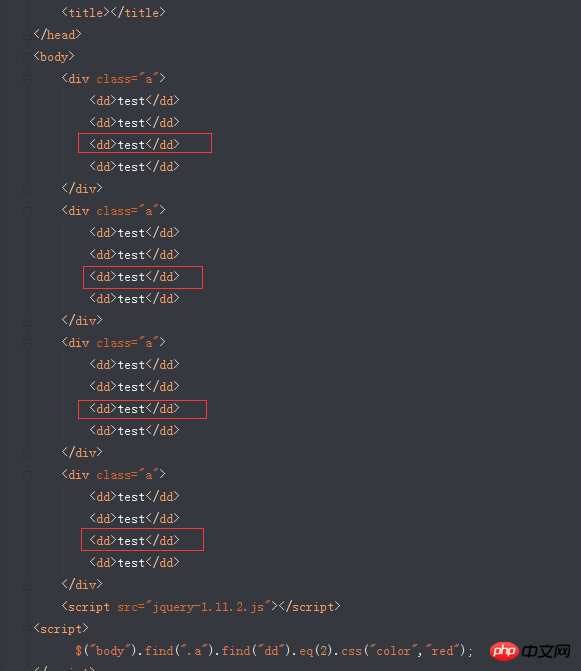Click the </head> closing fold marker
The height and width of the screenshot is (671, 581).
[x=27, y=35]
